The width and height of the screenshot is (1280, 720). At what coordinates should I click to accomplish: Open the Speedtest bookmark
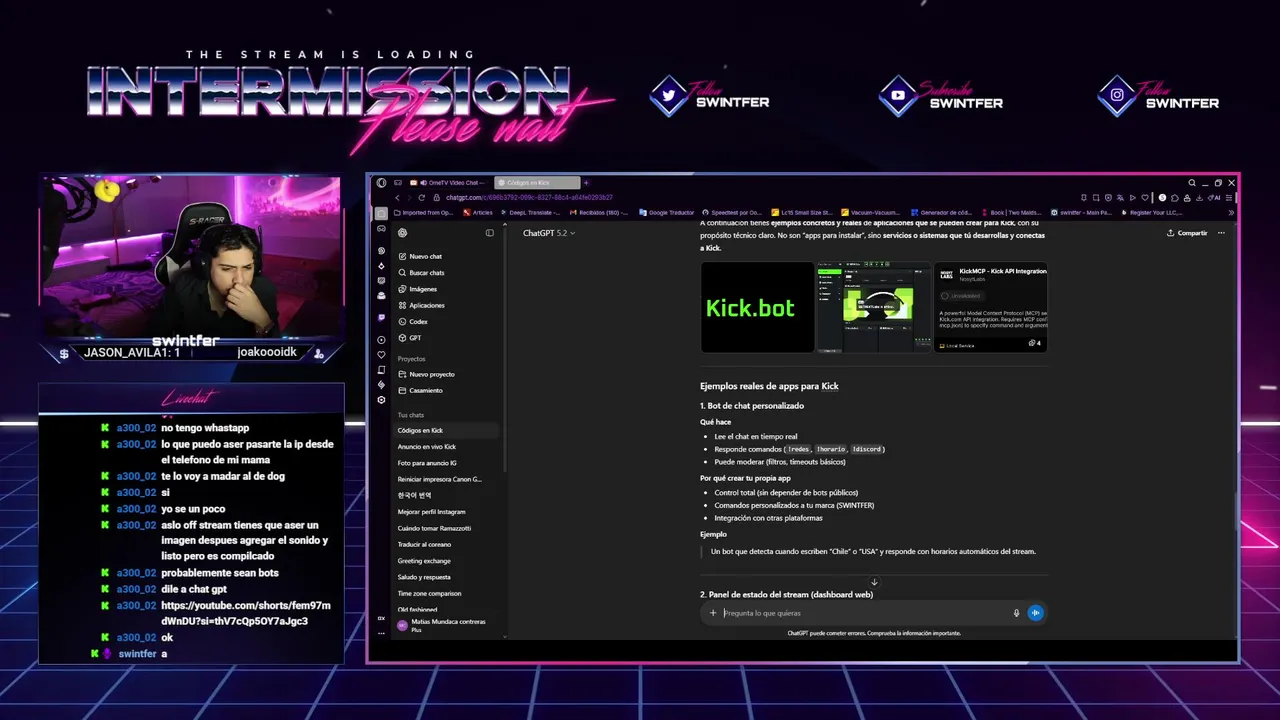click(x=733, y=212)
